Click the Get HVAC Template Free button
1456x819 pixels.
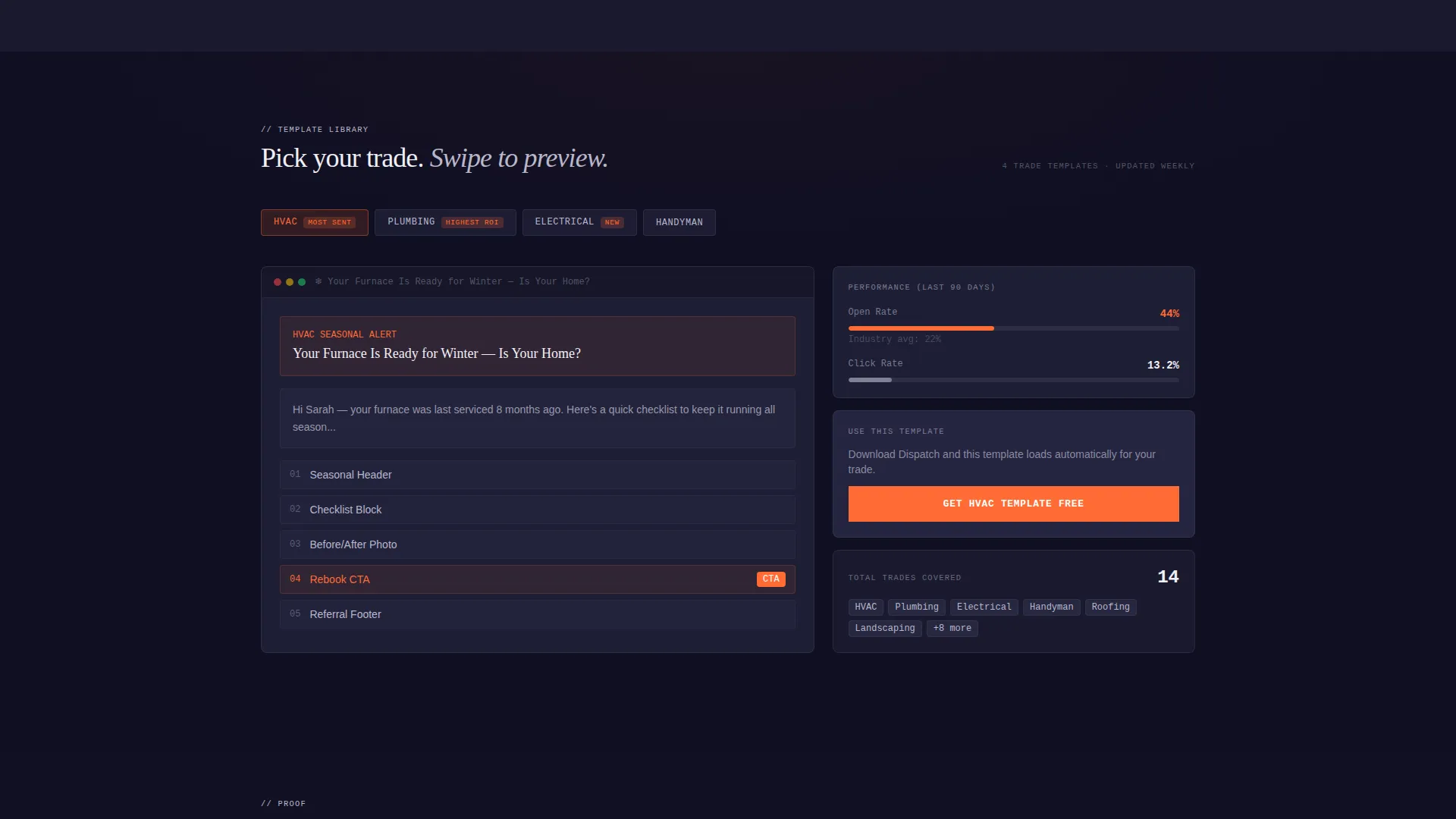point(1013,504)
